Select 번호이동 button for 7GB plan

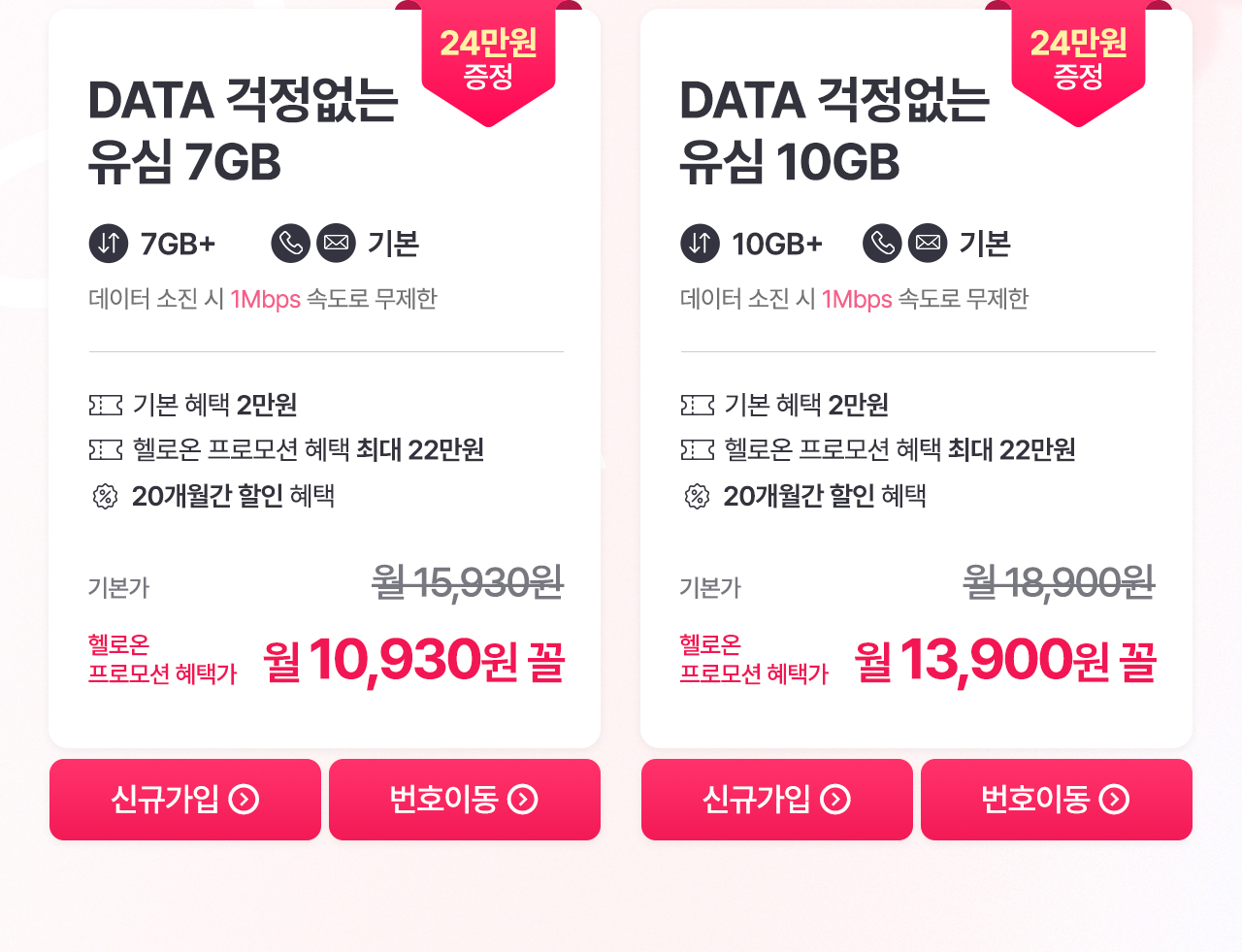(x=465, y=800)
